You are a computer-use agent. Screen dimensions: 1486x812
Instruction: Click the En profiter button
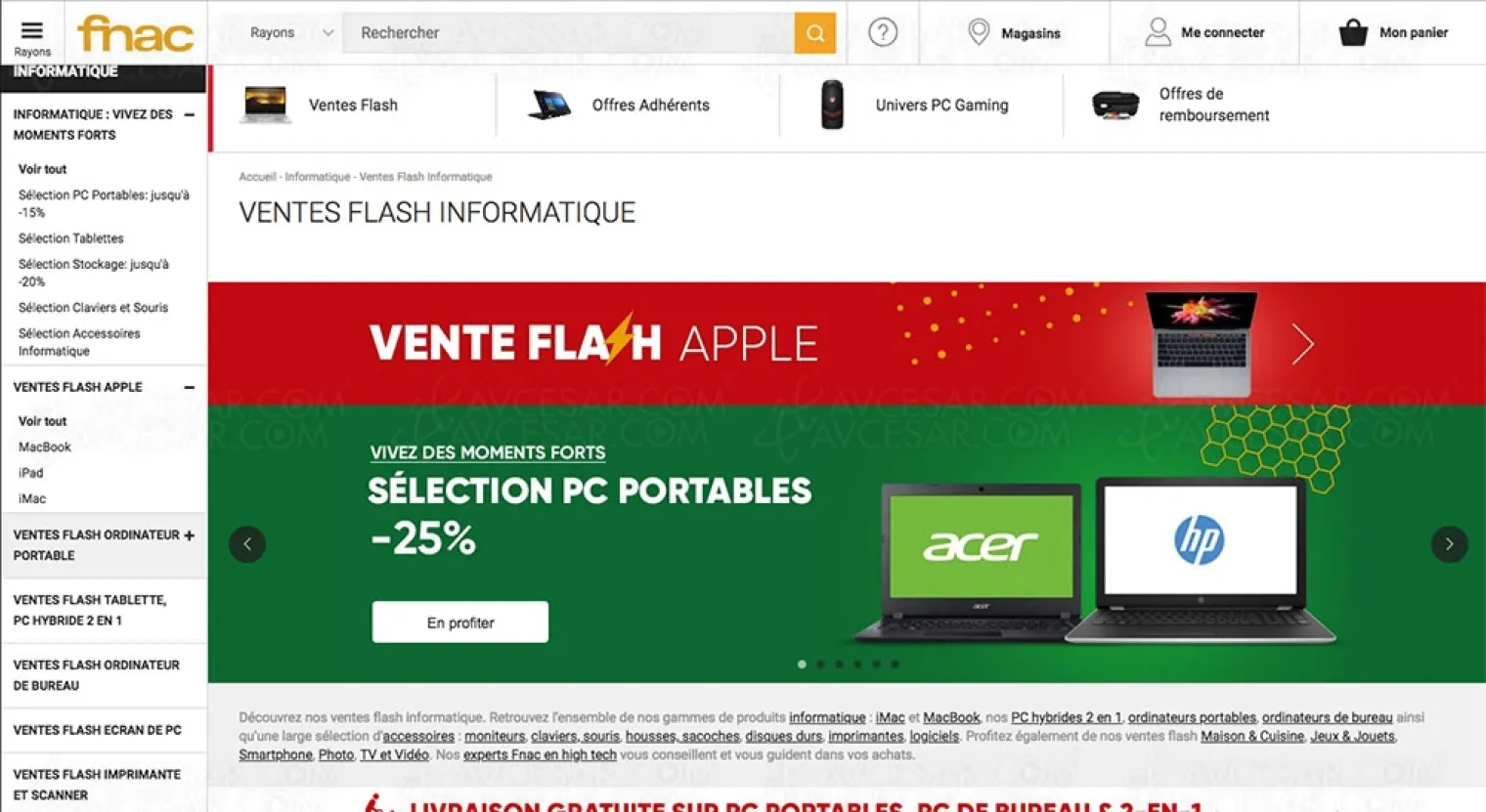459,622
